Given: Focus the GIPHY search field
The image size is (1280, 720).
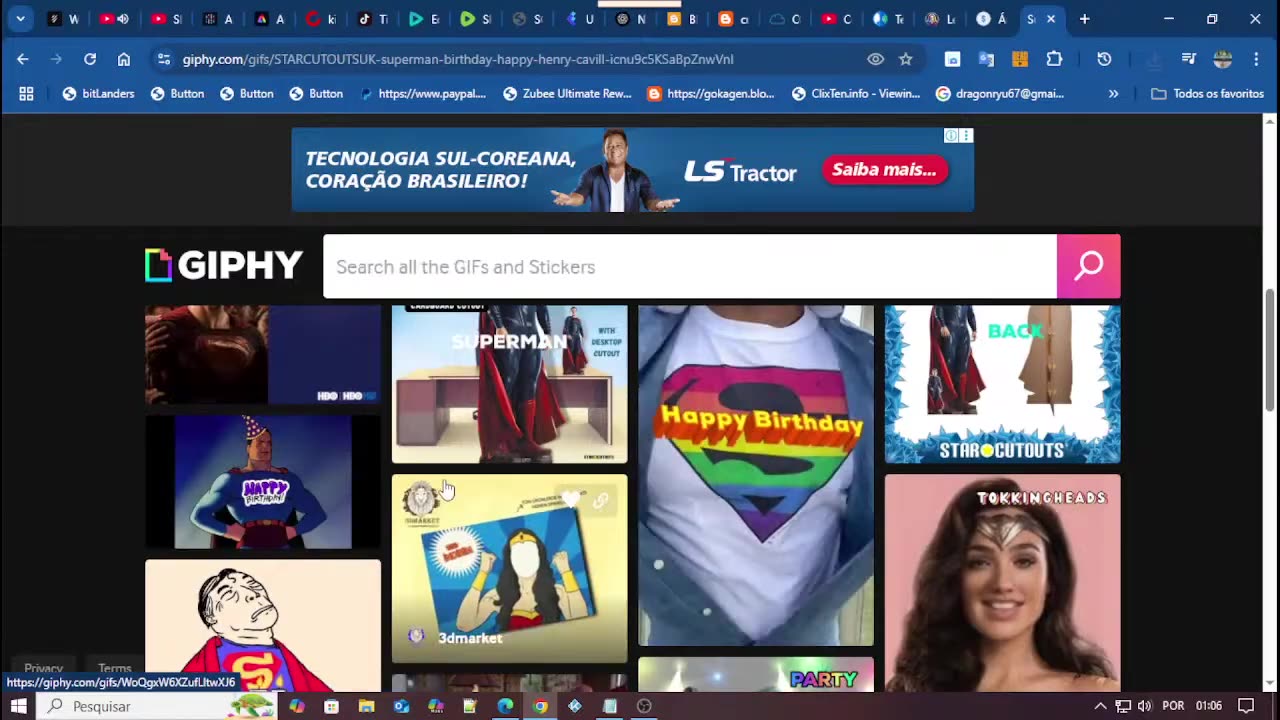Looking at the screenshot, I should click(x=689, y=266).
